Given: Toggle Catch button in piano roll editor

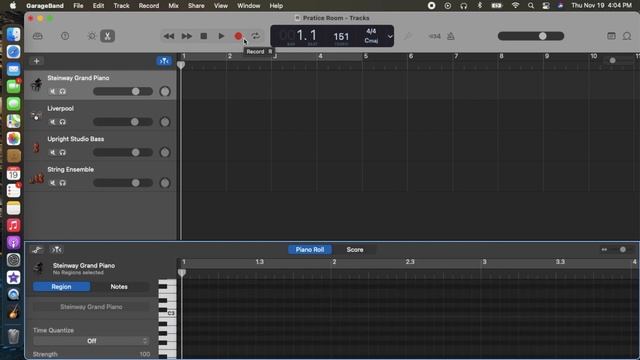Looking at the screenshot, I should pyautogui.click(x=57, y=249).
